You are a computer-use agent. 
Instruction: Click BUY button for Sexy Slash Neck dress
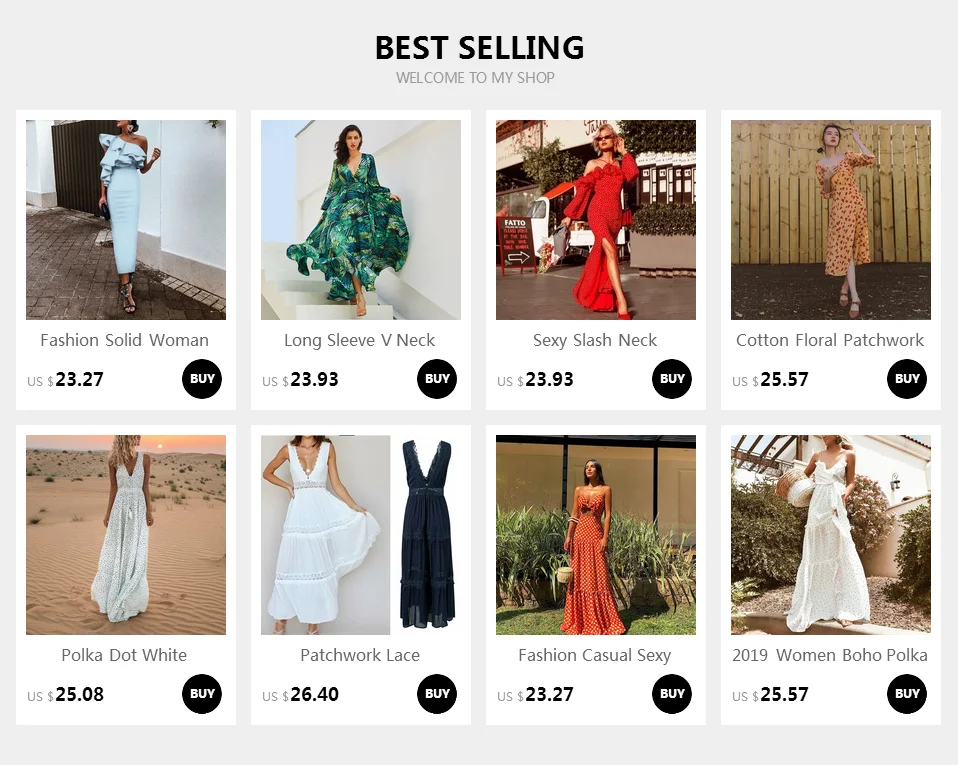tap(672, 379)
